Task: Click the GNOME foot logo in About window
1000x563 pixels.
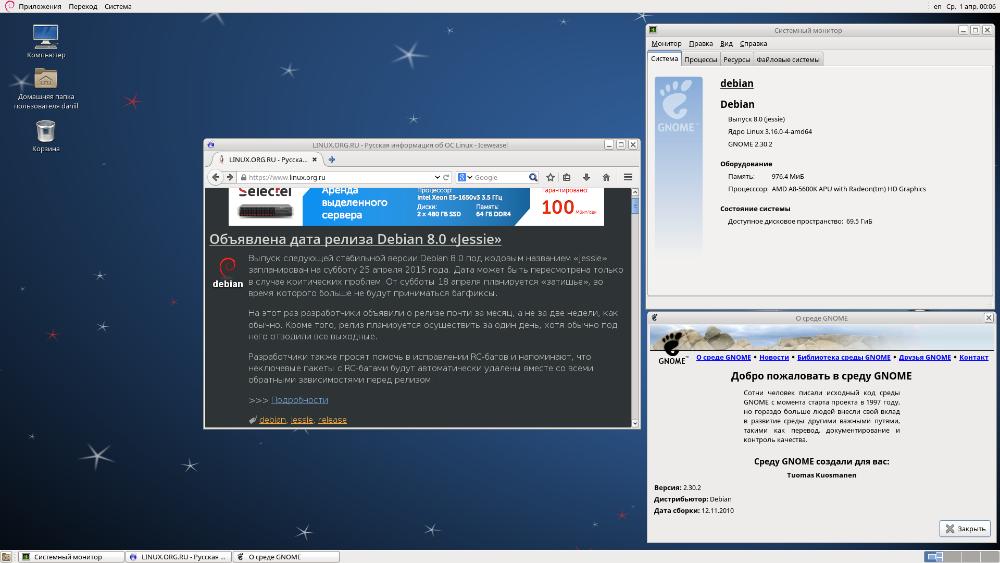Action: 672,347
